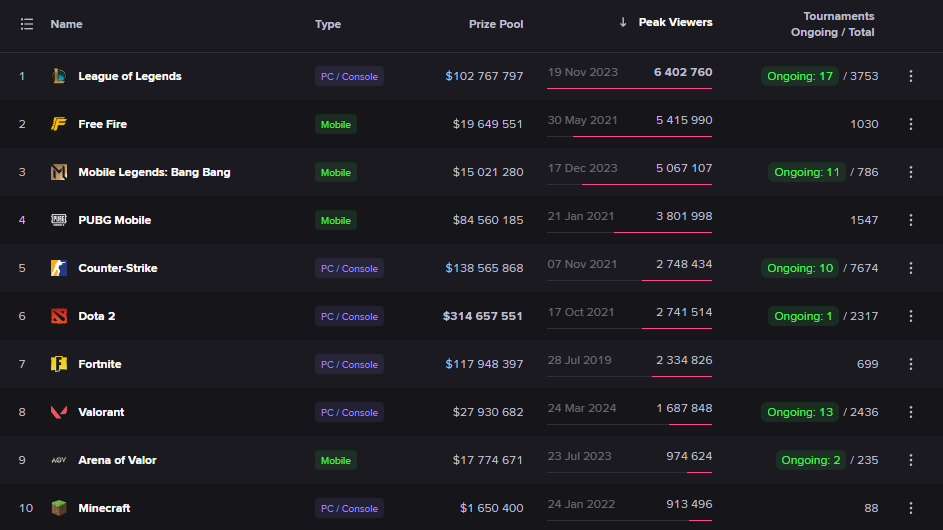The image size is (943, 530).
Task: Click the Ongoing: 1 badge for Dota 2
Action: coord(803,316)
